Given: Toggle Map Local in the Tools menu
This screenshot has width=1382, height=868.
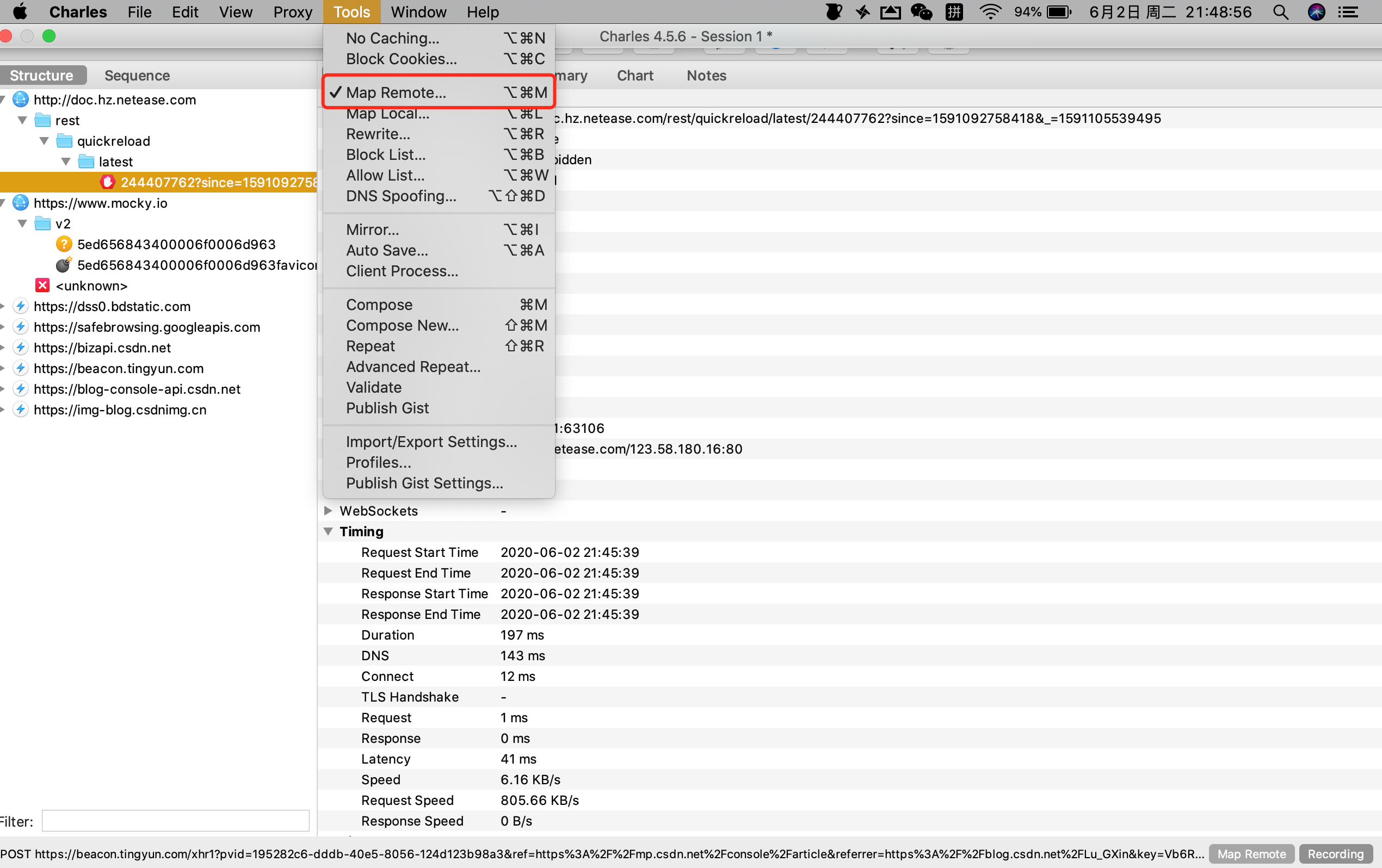Looking at the screenshot, I should tap(439, 114).
